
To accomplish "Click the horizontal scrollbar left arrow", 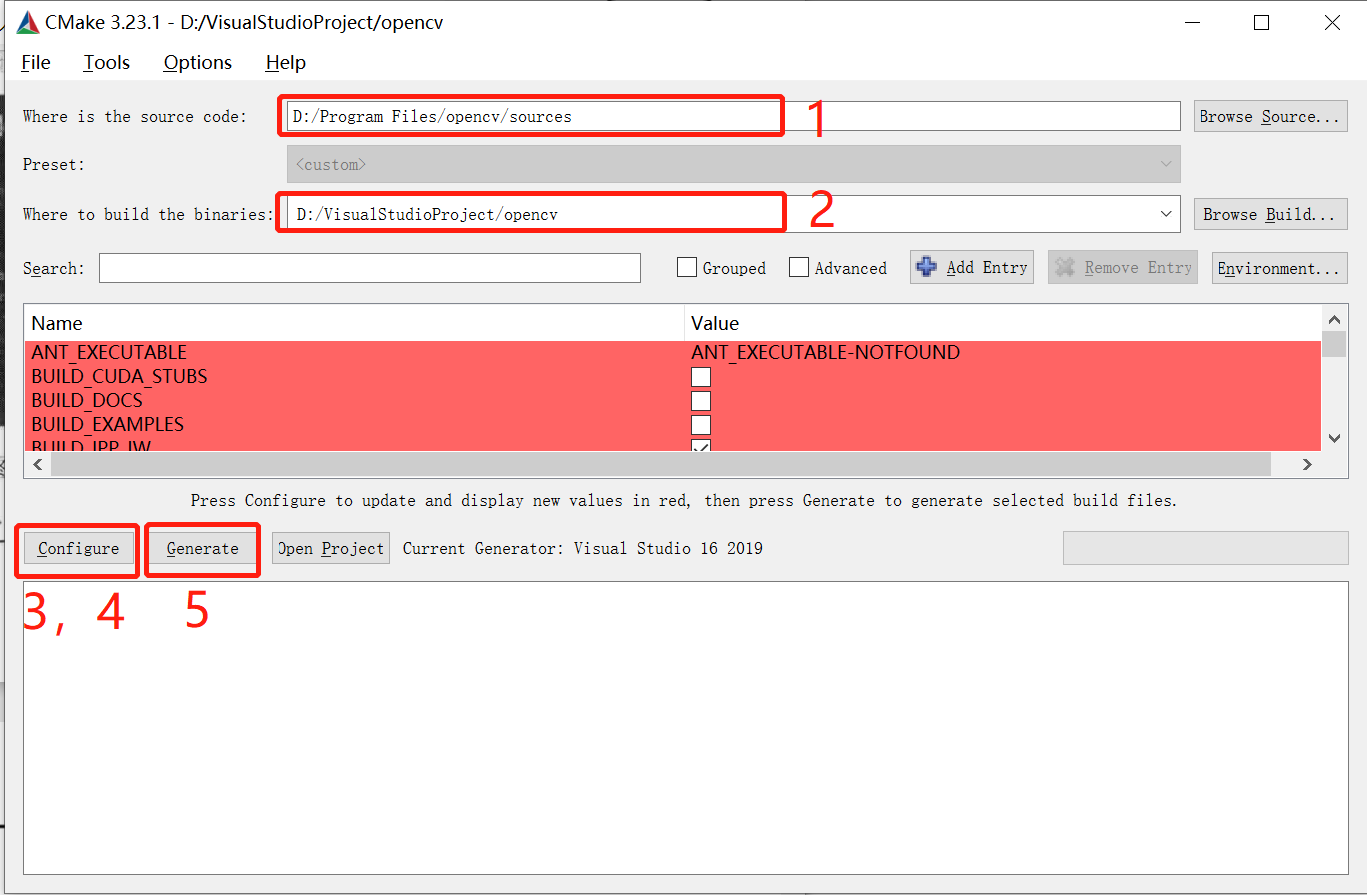I will click(x=38, y=464).
